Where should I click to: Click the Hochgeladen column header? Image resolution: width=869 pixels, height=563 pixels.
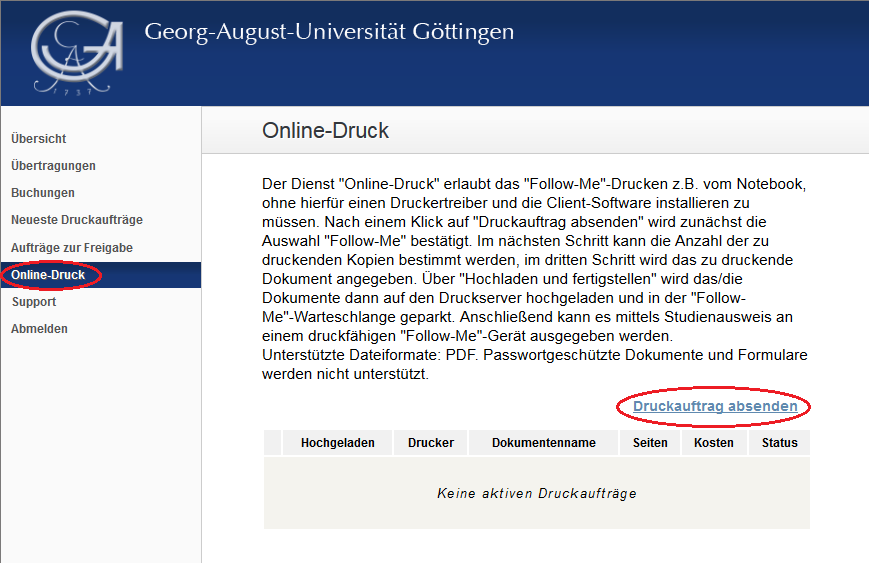tap(338, 443)
